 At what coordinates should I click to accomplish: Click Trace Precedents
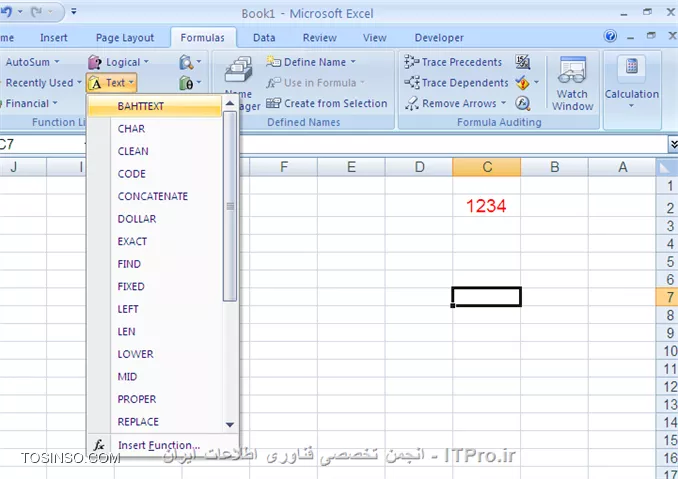(453, 62)
